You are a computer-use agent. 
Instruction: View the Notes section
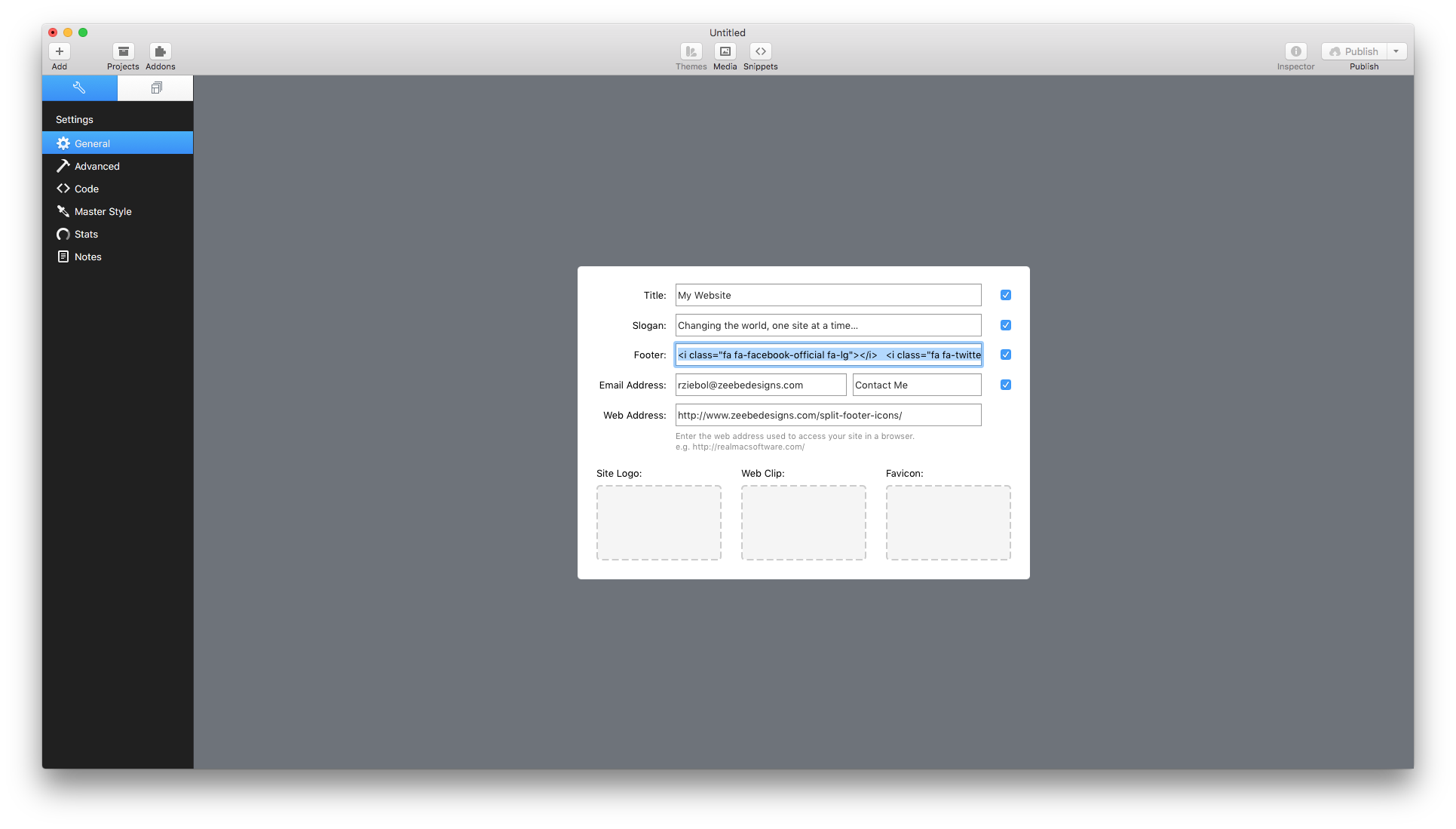click(x=87, y=256)
